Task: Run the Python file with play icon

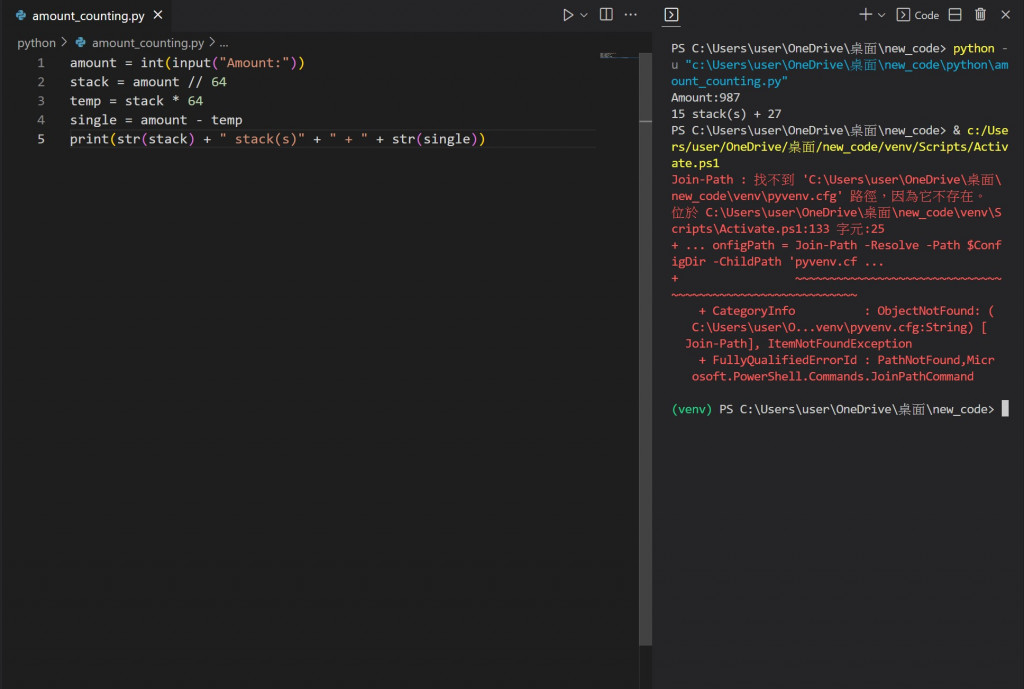Action: click(568, 15)
